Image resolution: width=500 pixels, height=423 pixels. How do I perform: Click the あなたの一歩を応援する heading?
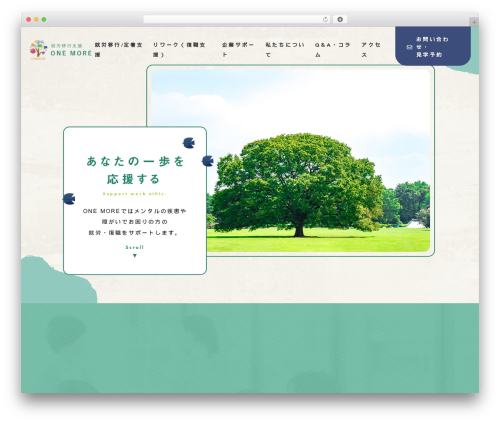coord(135,170)
